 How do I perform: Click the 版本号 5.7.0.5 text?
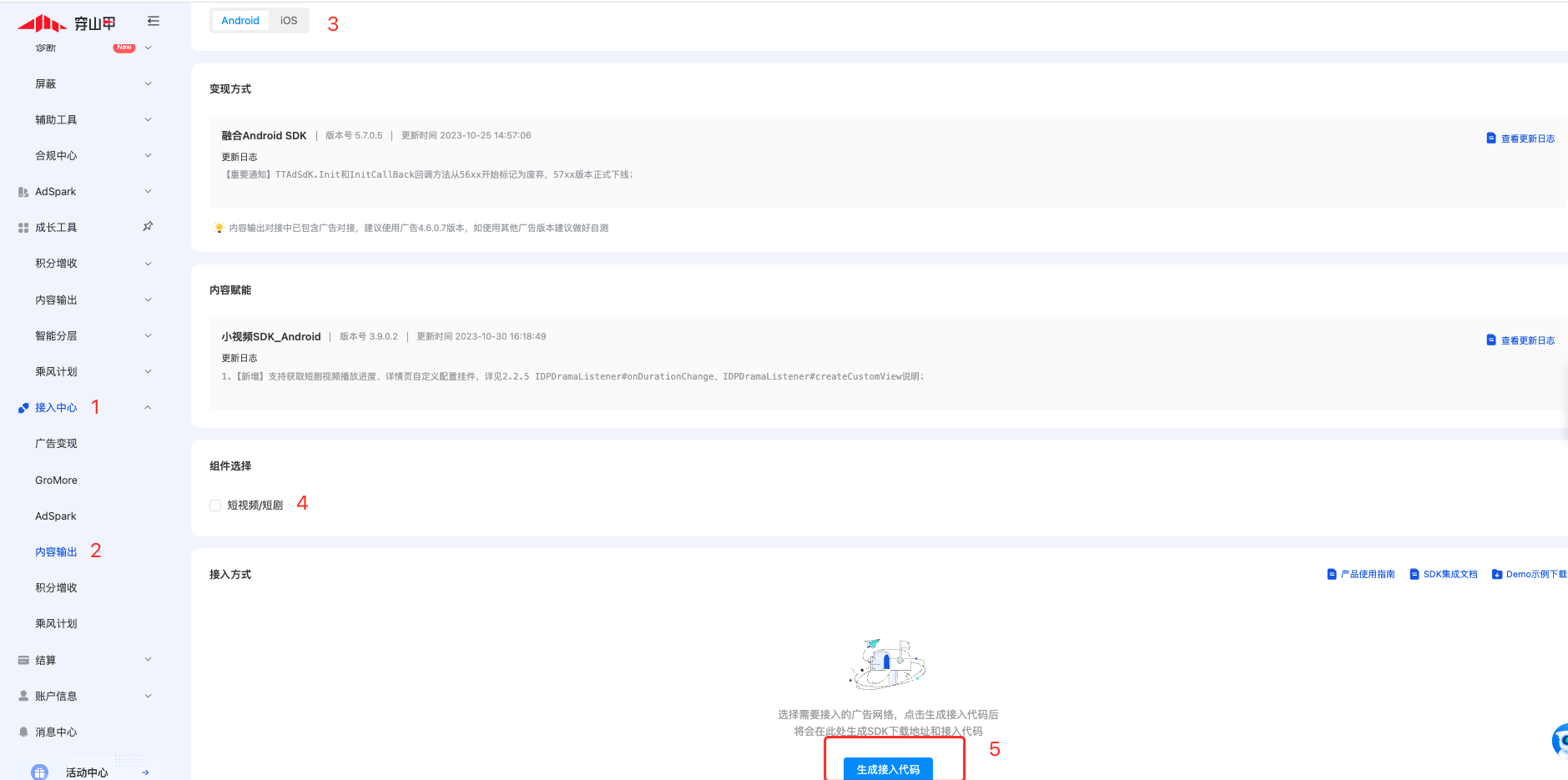tap(354, 135)
